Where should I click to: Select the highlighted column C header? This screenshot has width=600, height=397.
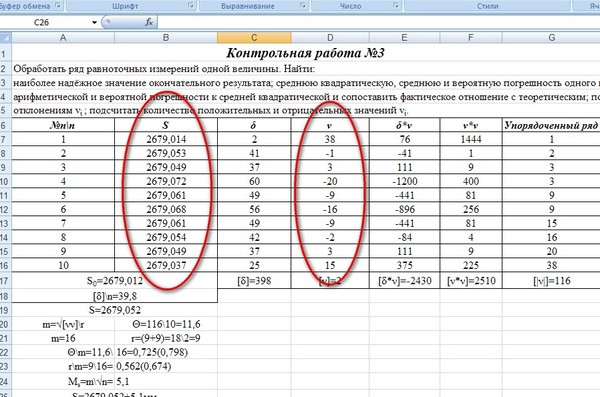pyautogui.click(x=254, y=38)
